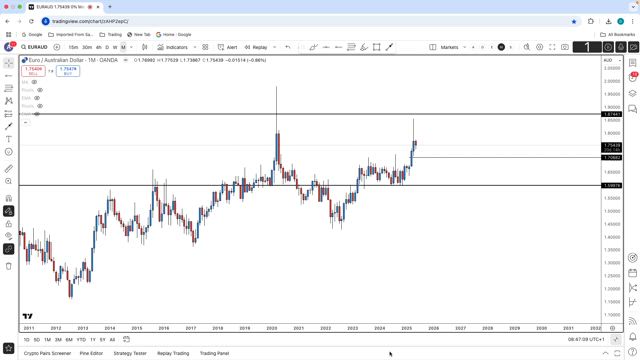The width and height of the screenshot is (640, 360).
Task: Select the ruler Measure tool
Action: [x=9, y=169]
